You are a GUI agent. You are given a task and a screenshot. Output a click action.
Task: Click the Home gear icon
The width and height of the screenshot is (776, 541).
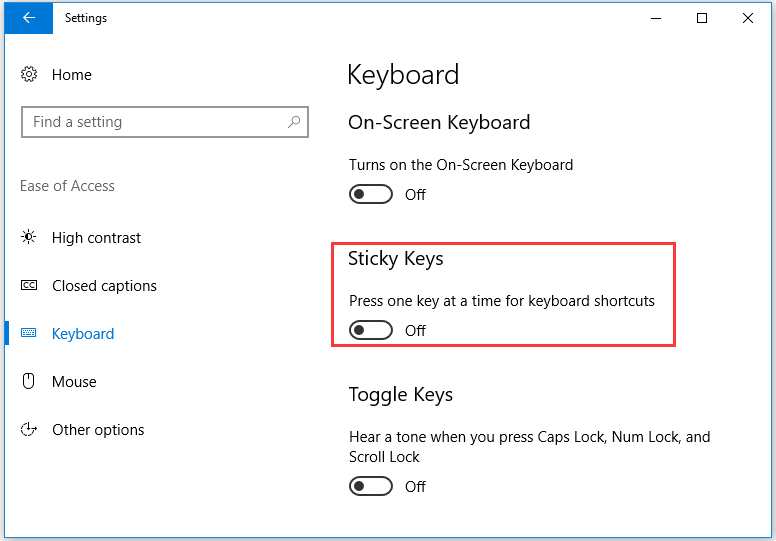[x=29, y=74]
